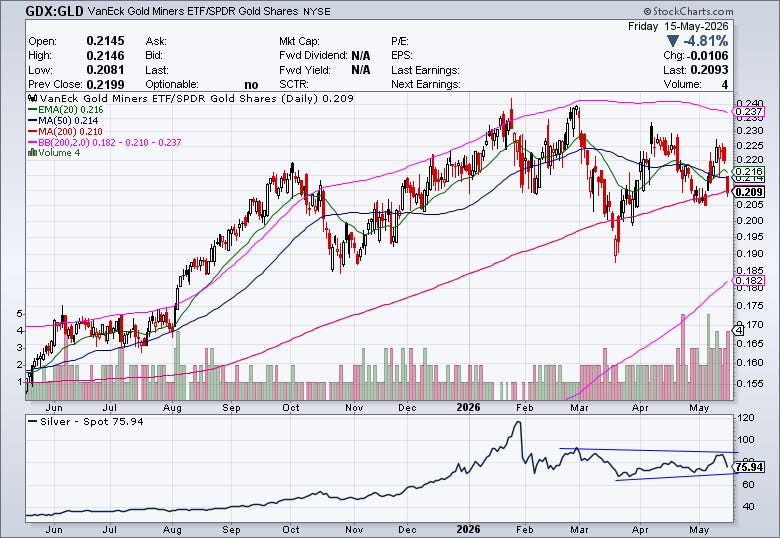Click the candlestick icon before VanEck legend
Viewport: 780px width, 538px height.
[x=32, y=98]
